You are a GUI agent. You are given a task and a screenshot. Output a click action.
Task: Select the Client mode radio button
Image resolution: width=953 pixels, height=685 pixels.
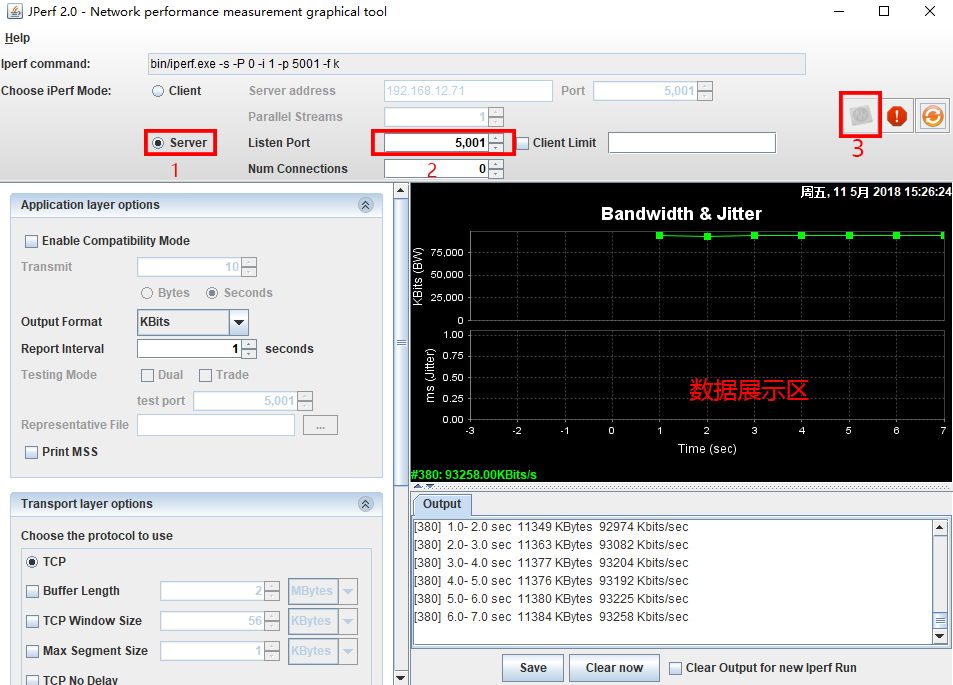coord(158,91)
